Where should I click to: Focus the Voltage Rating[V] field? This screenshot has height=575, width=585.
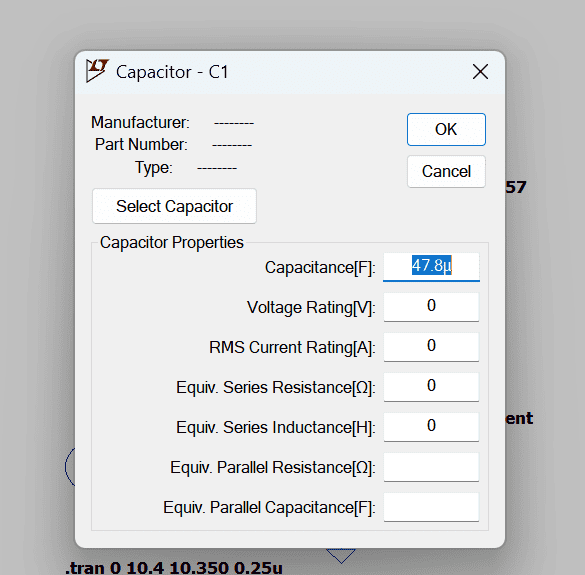[431, 307]
